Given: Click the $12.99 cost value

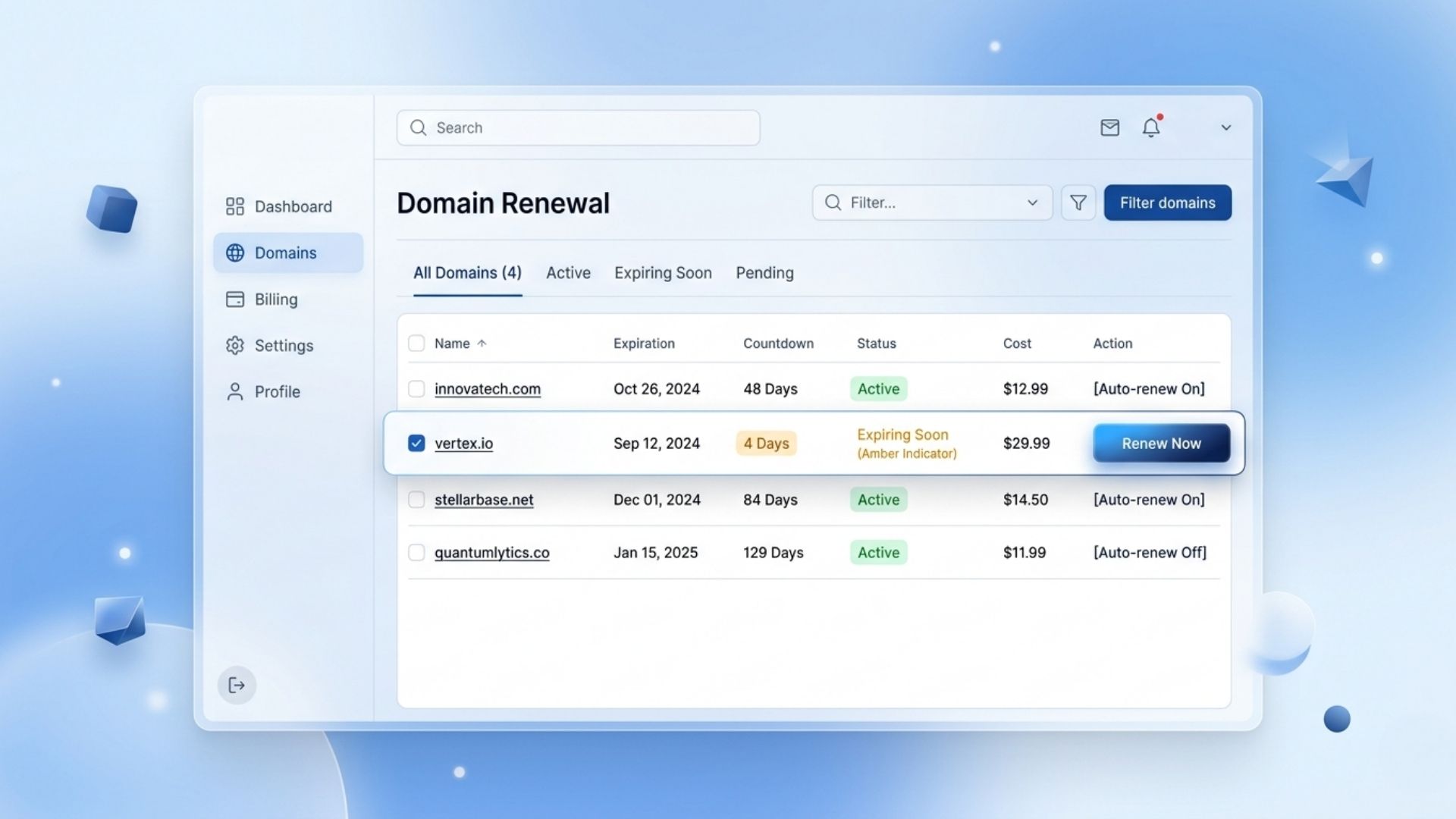Looking at the screenshot, I should [x=1025, y=389].
